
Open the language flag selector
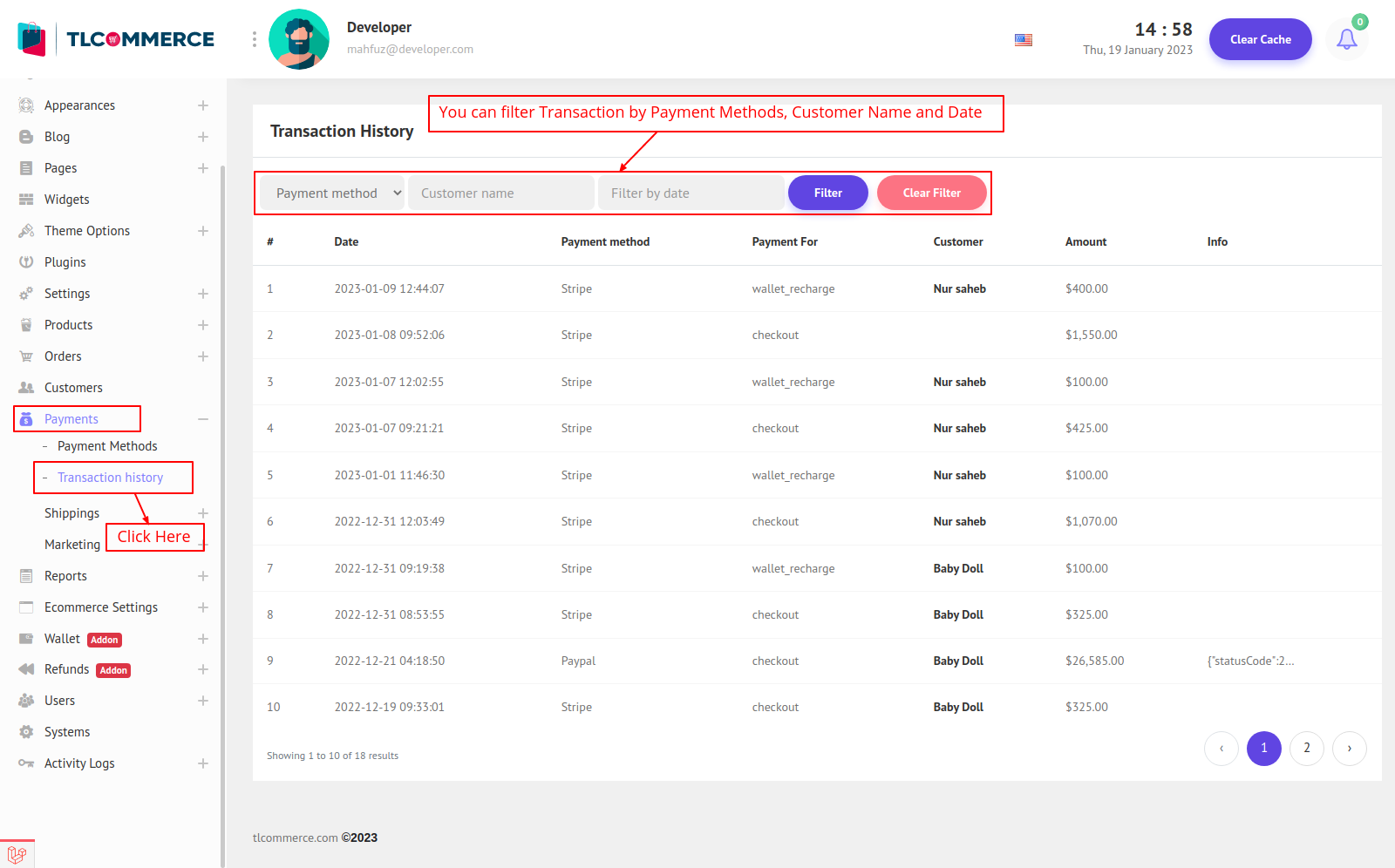[1024, 40]
